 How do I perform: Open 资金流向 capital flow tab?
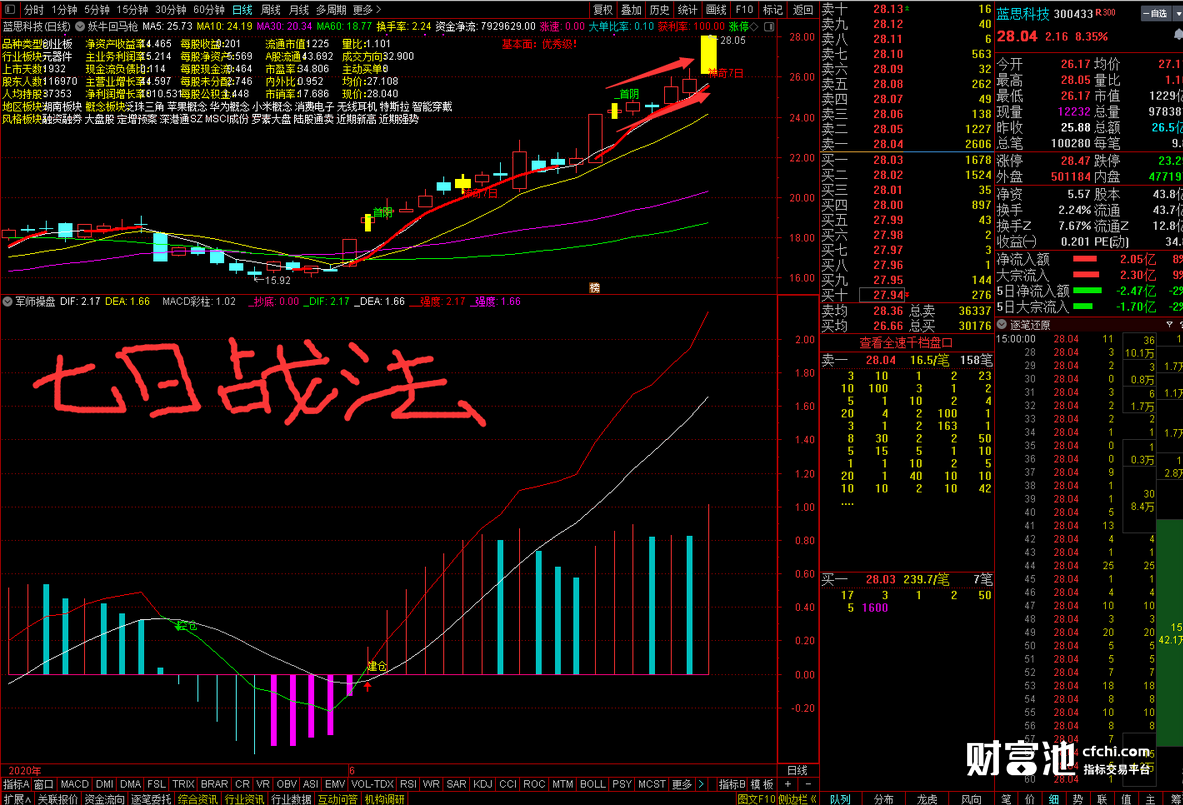pos(104,799)
